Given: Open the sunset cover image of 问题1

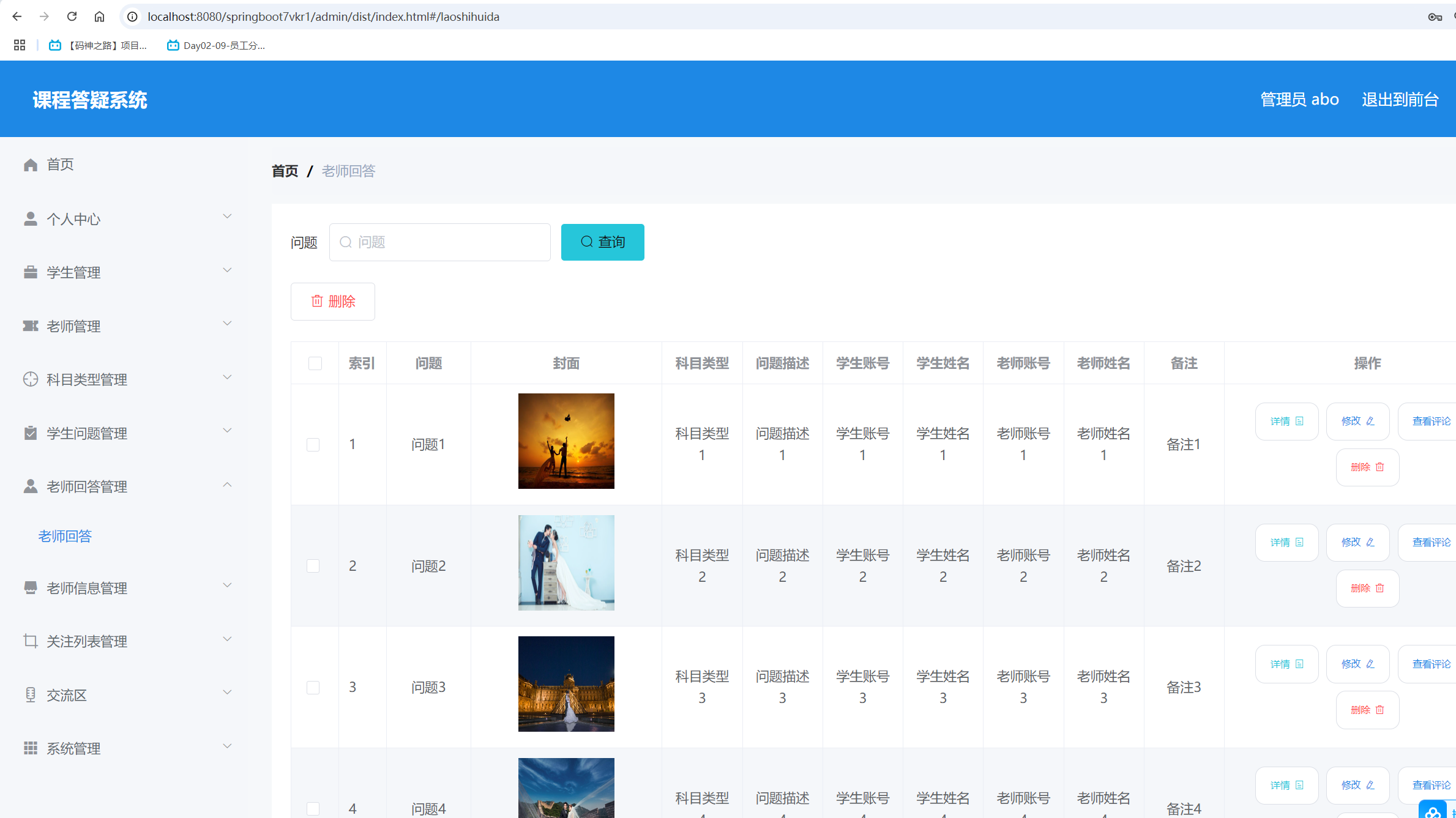Looking at the screenshot, I should click(566, 441).
